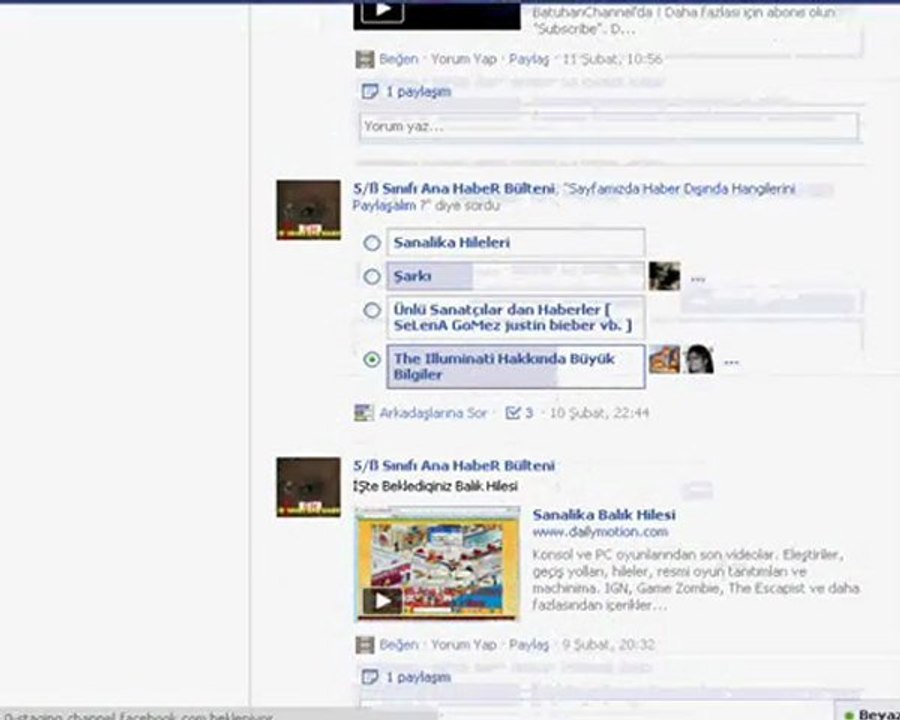Open 1 paylaşım on the 11 Şubat post
The width and height of the screenshot is (900, 720).
coord(418,92)
